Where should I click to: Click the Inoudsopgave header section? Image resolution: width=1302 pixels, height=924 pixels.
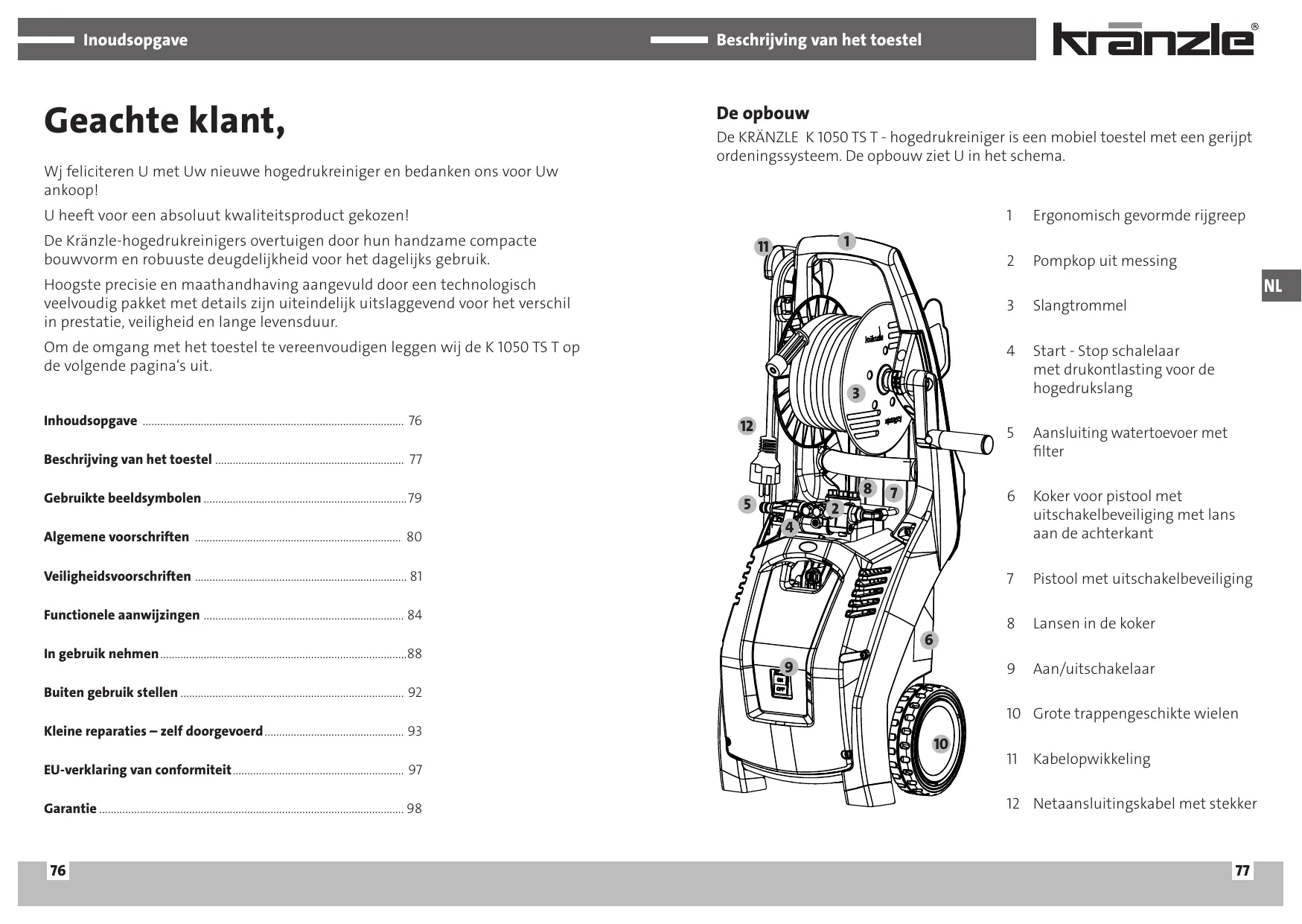[x=135, y=40]
